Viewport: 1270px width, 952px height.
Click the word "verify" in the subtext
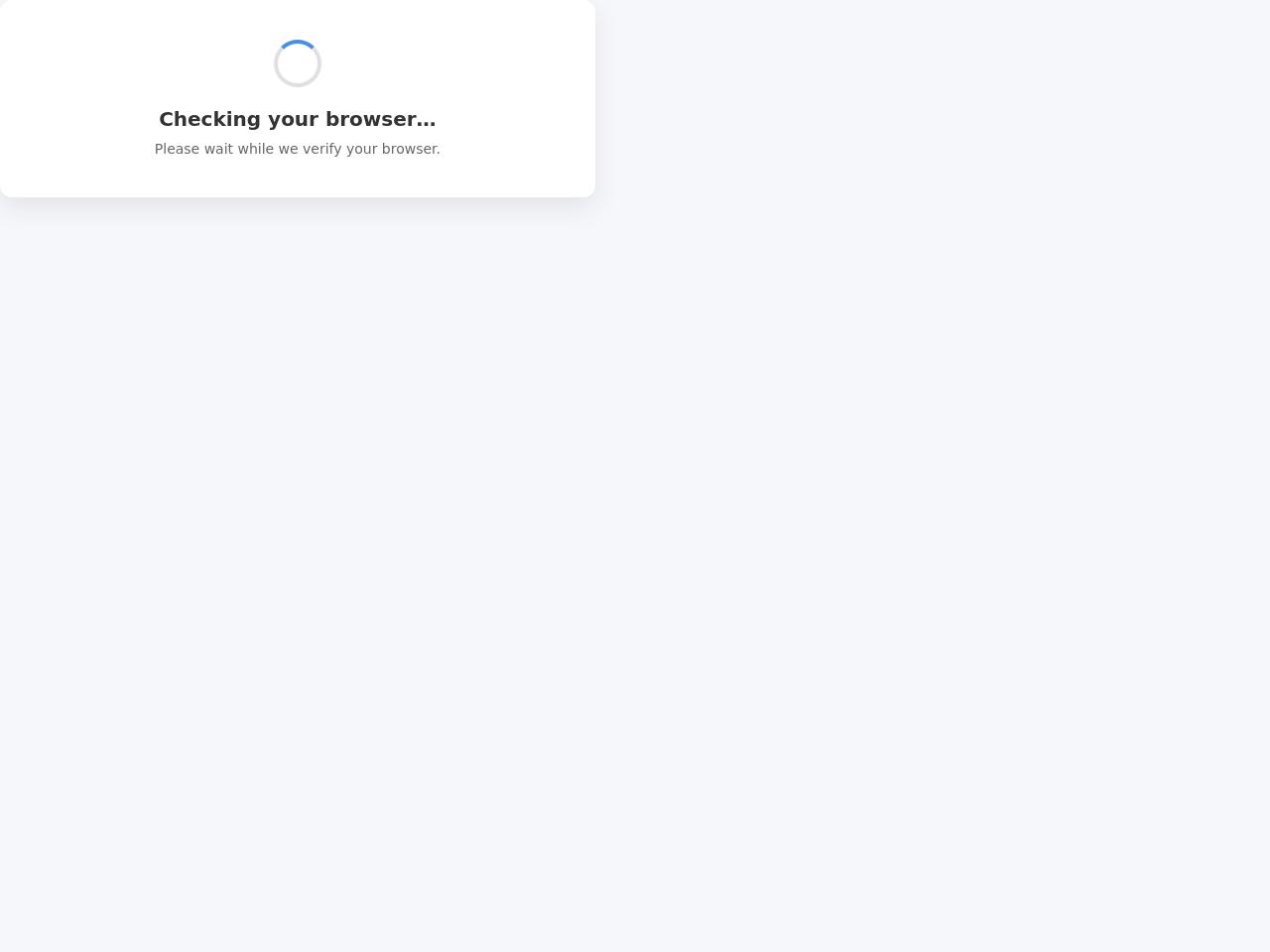(322, 150)
